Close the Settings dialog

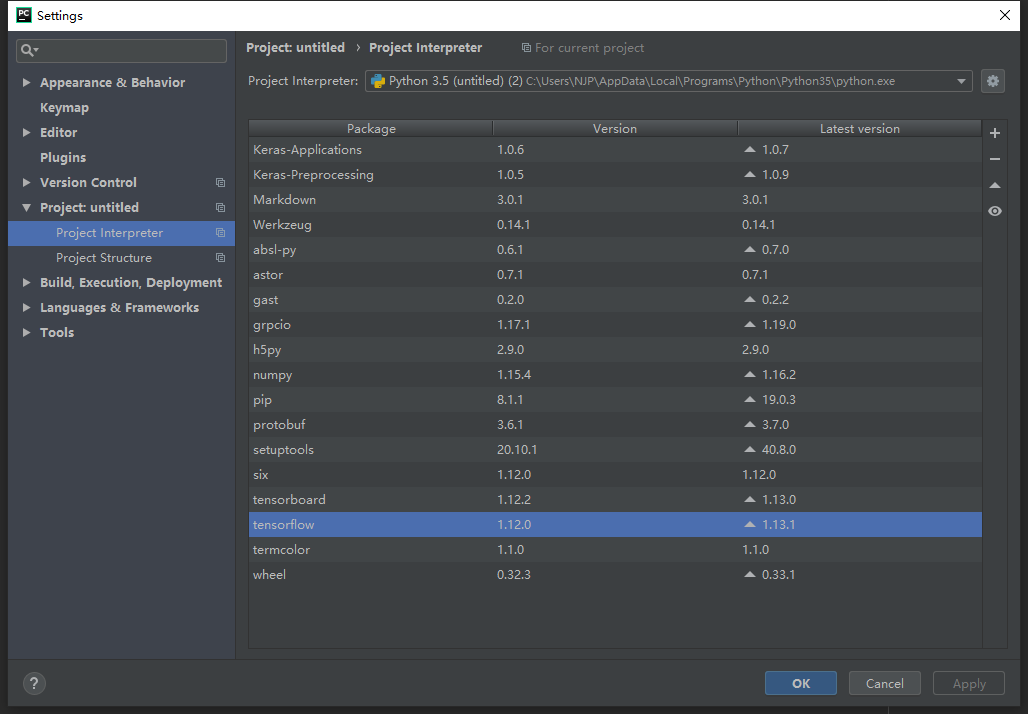pos(1004,15)
